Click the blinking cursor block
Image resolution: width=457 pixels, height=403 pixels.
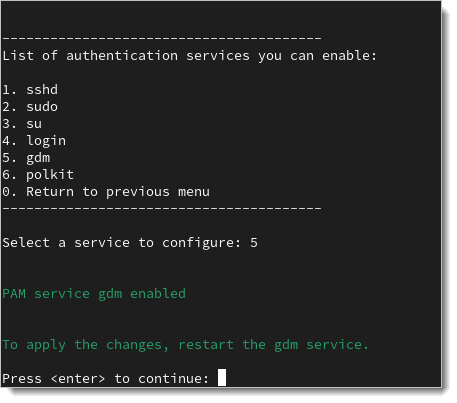point(222,377)
